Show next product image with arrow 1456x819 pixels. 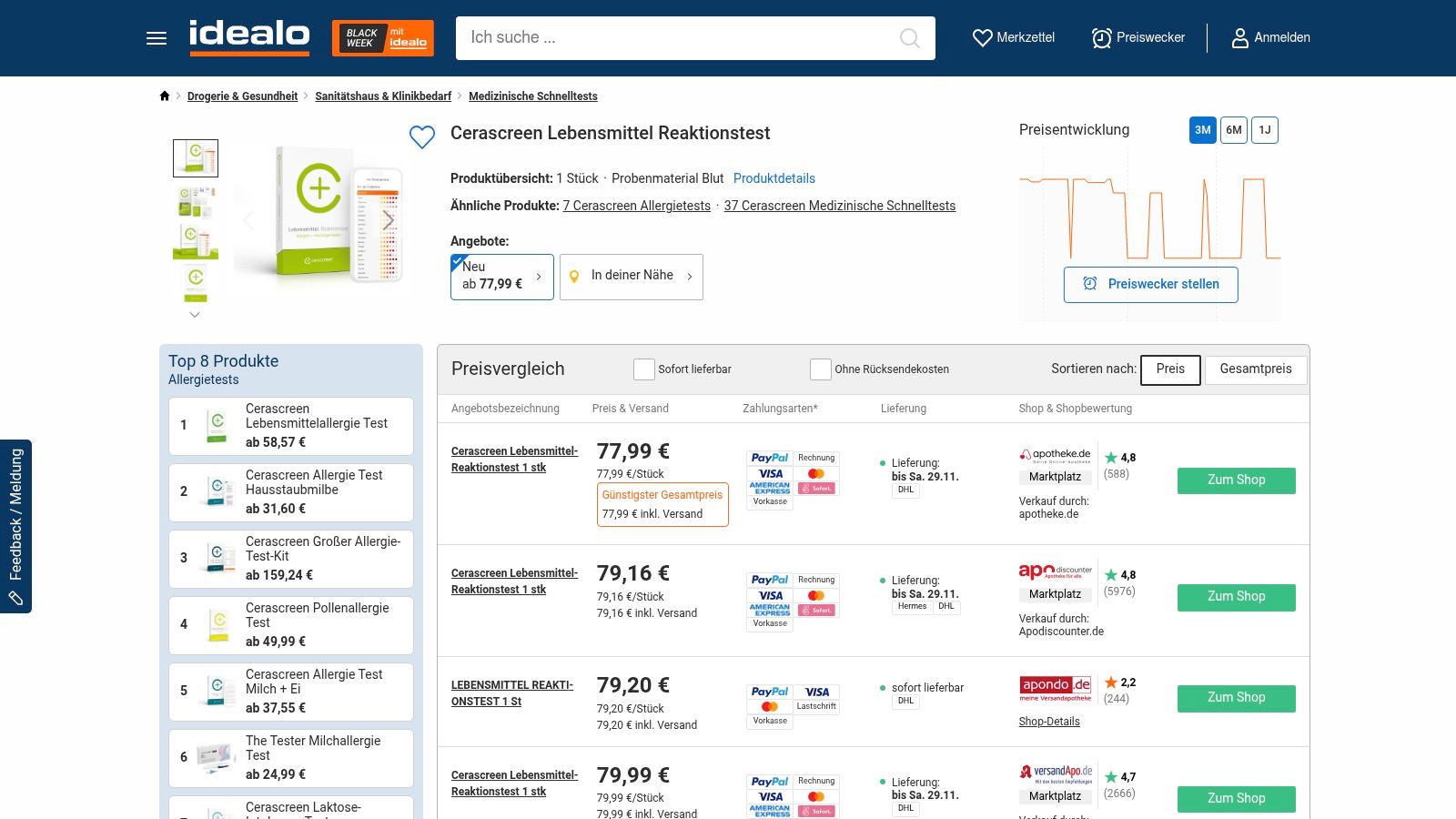(389, 221)
